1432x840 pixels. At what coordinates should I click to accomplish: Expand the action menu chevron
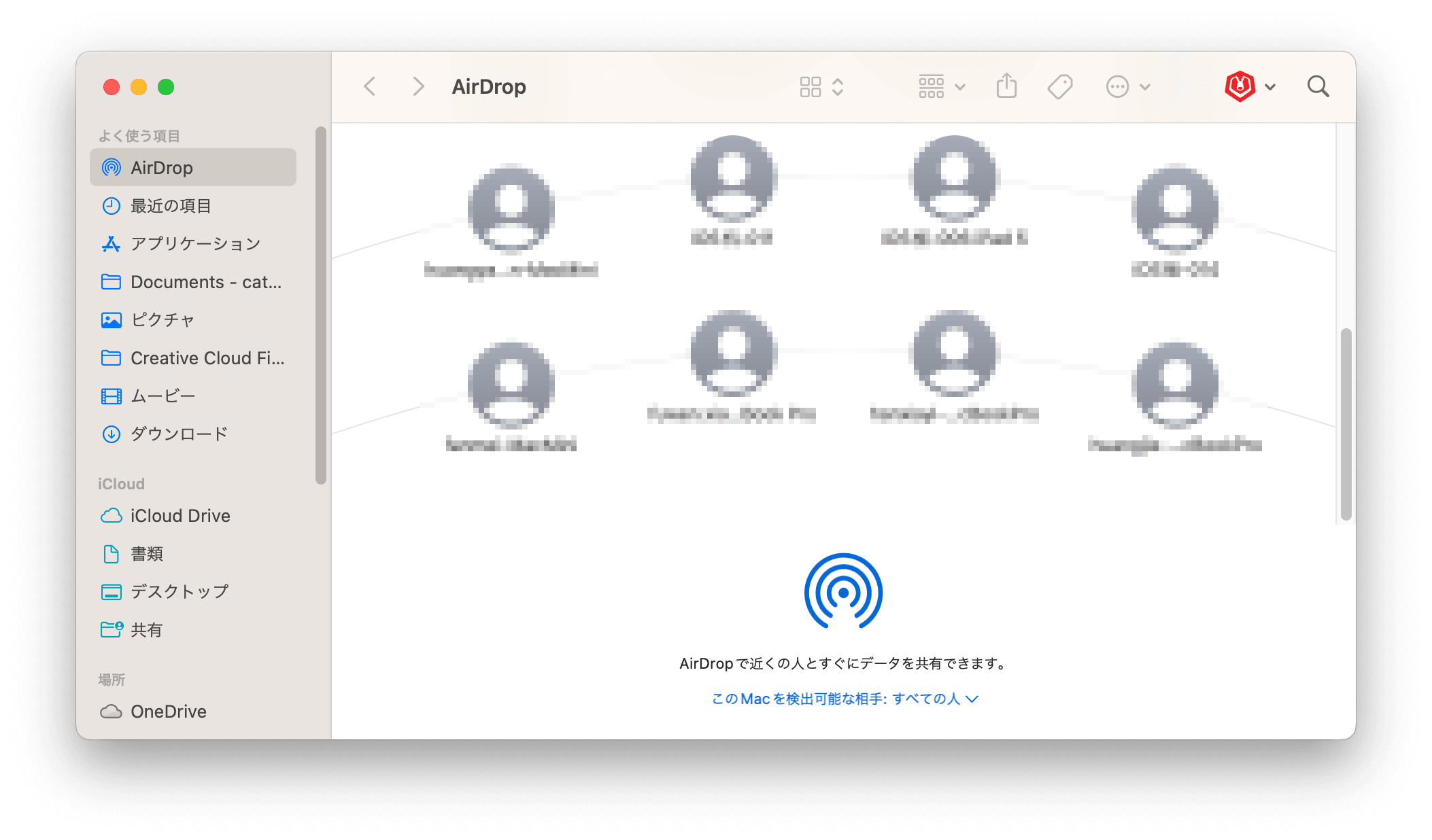pos(1145,87)
